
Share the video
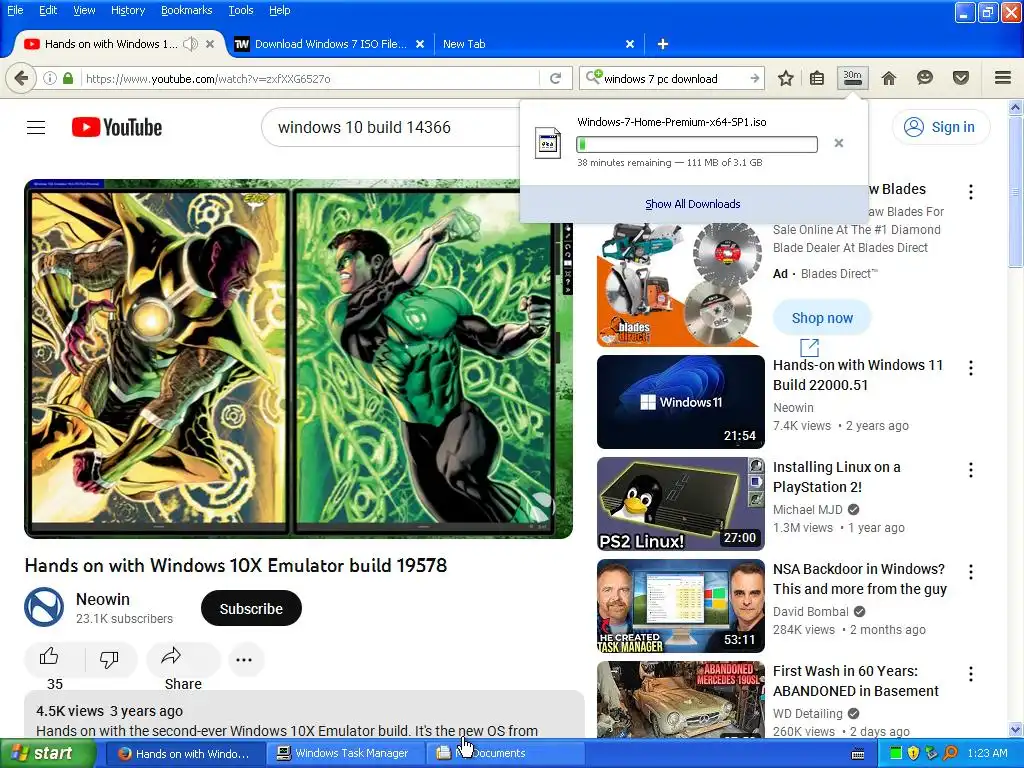click(x=183, y=661)
